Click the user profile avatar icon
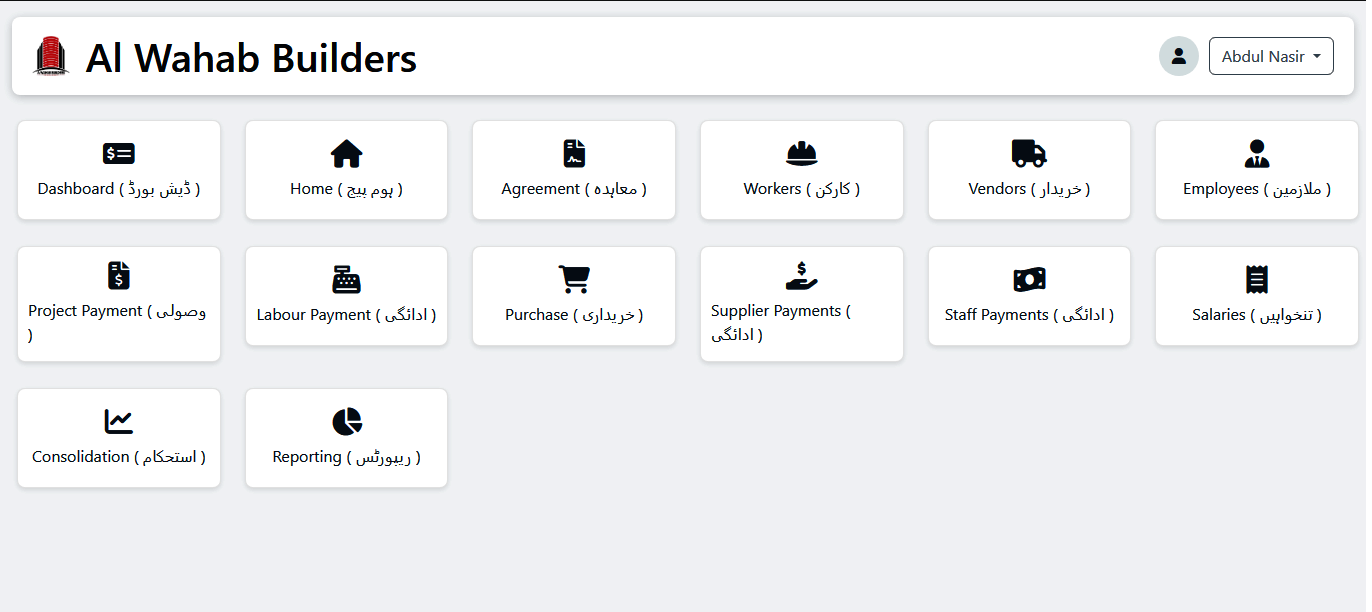The width and height of the screenshot is (1372, 612). (x=1178, y=56)
